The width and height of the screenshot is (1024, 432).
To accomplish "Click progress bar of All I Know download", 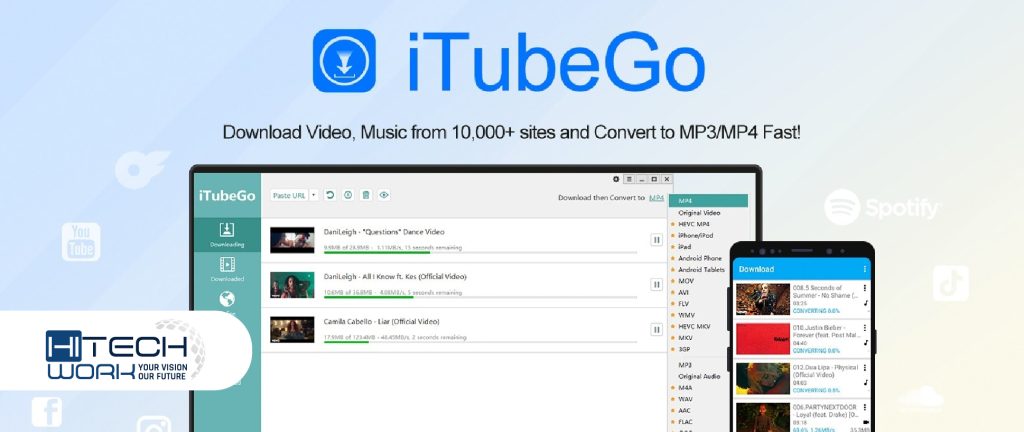I will click(480, 298).
